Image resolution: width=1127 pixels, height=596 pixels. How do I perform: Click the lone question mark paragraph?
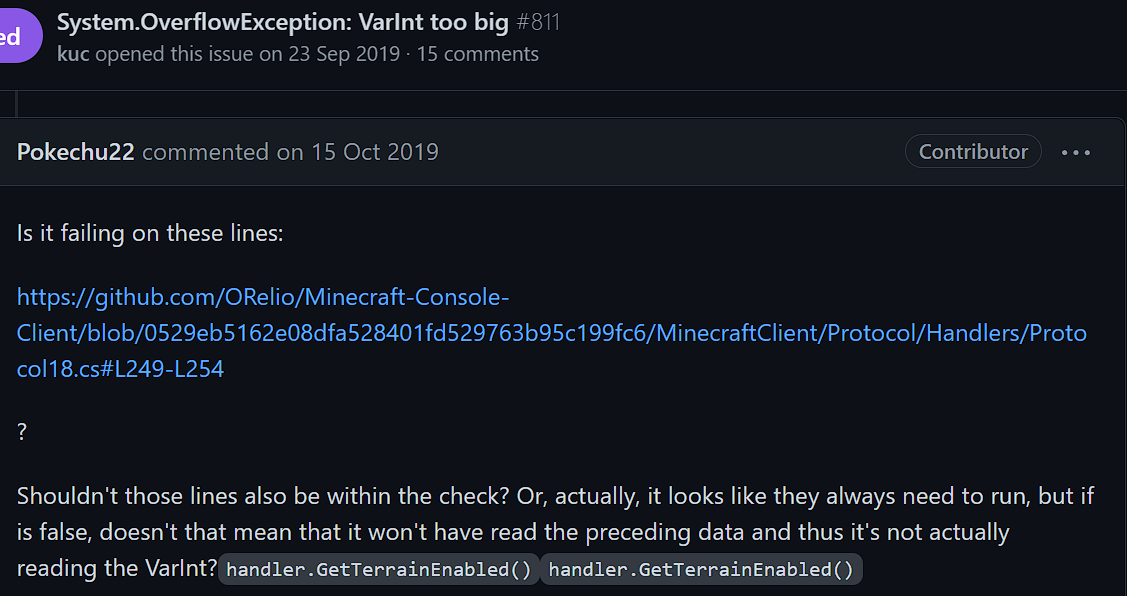point(22,432)
